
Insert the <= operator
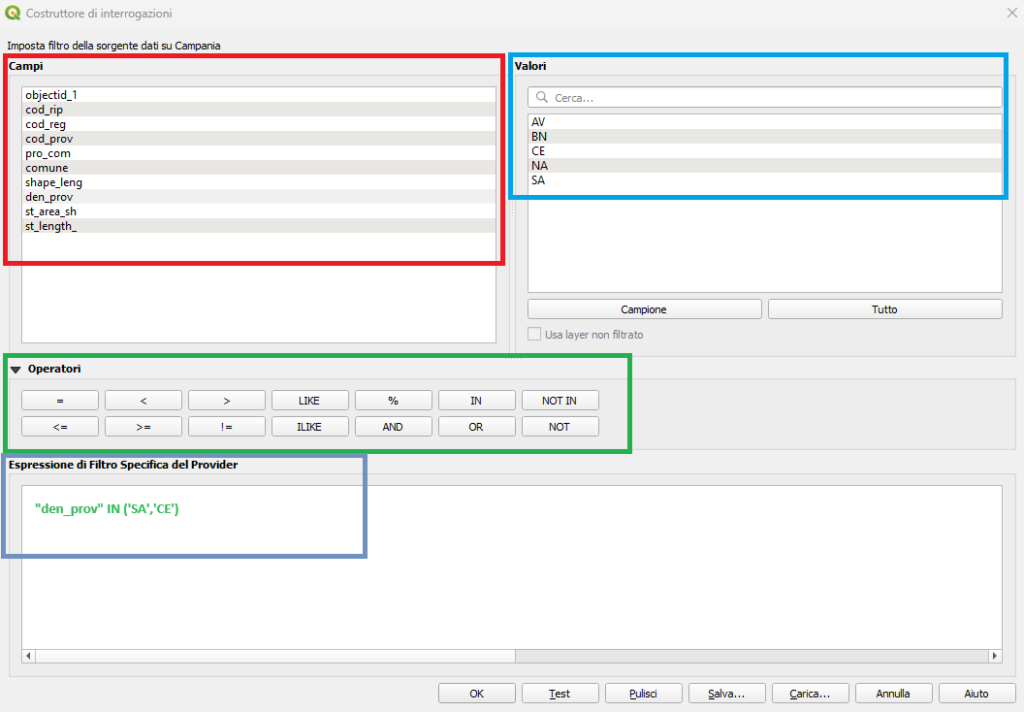[60, 427]
